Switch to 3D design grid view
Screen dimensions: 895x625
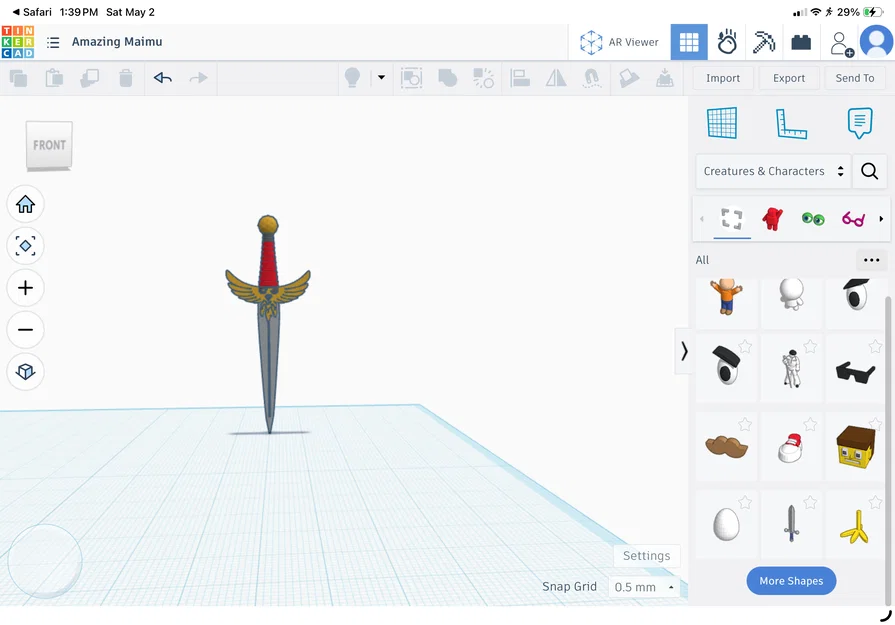pos(689,42)
